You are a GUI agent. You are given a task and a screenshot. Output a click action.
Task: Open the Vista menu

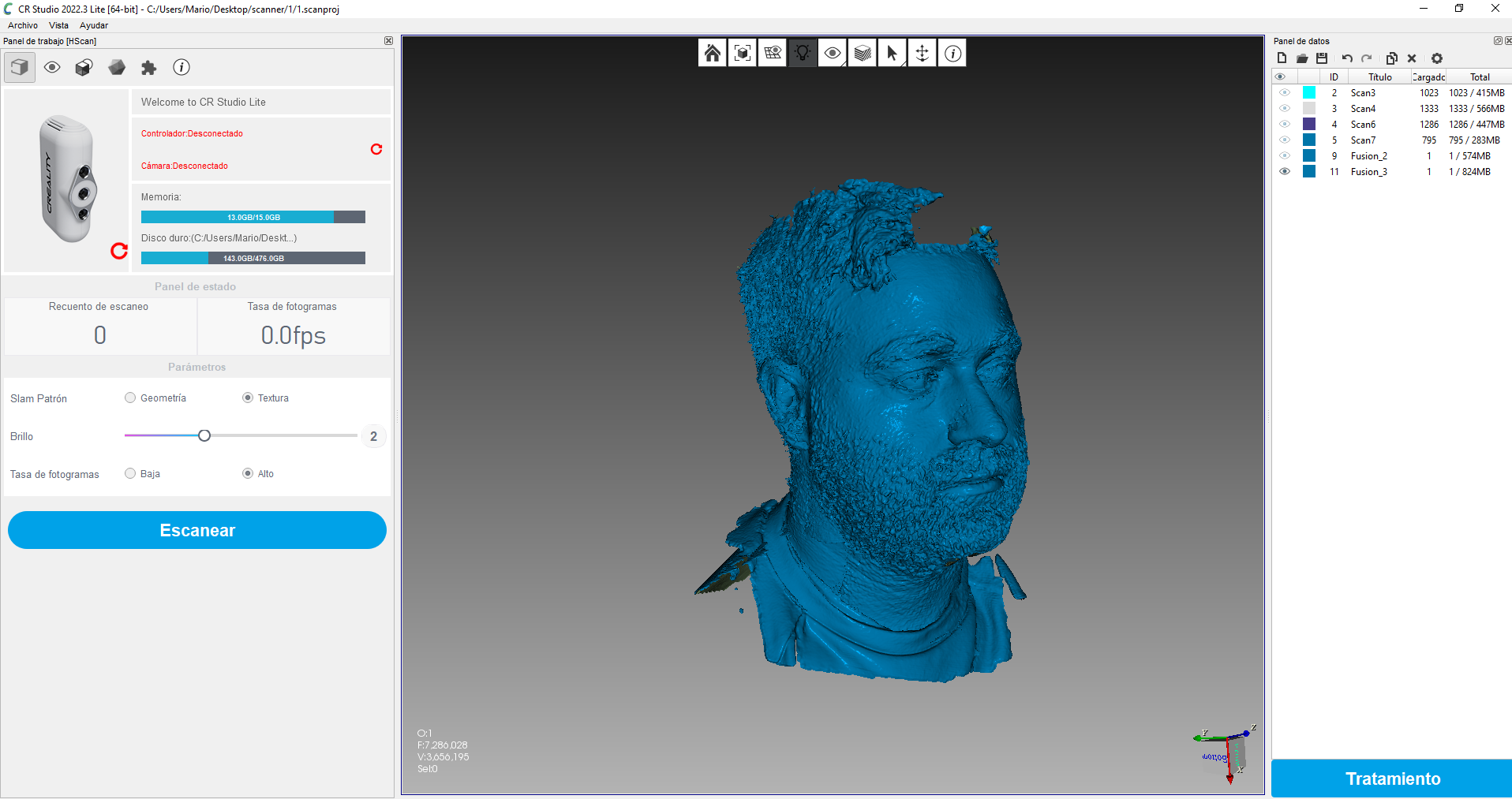(58, 25)
